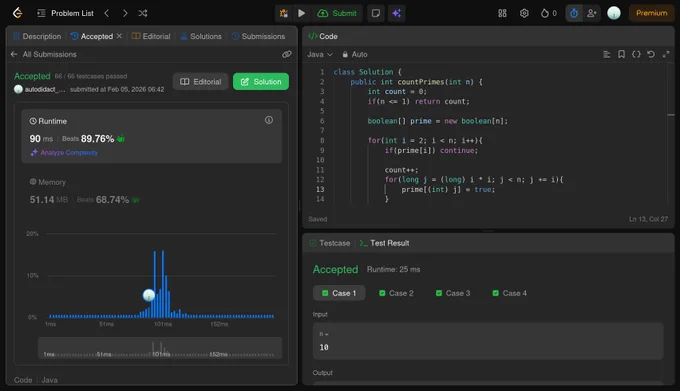Copy submission link icon

(x=287, y=54)
